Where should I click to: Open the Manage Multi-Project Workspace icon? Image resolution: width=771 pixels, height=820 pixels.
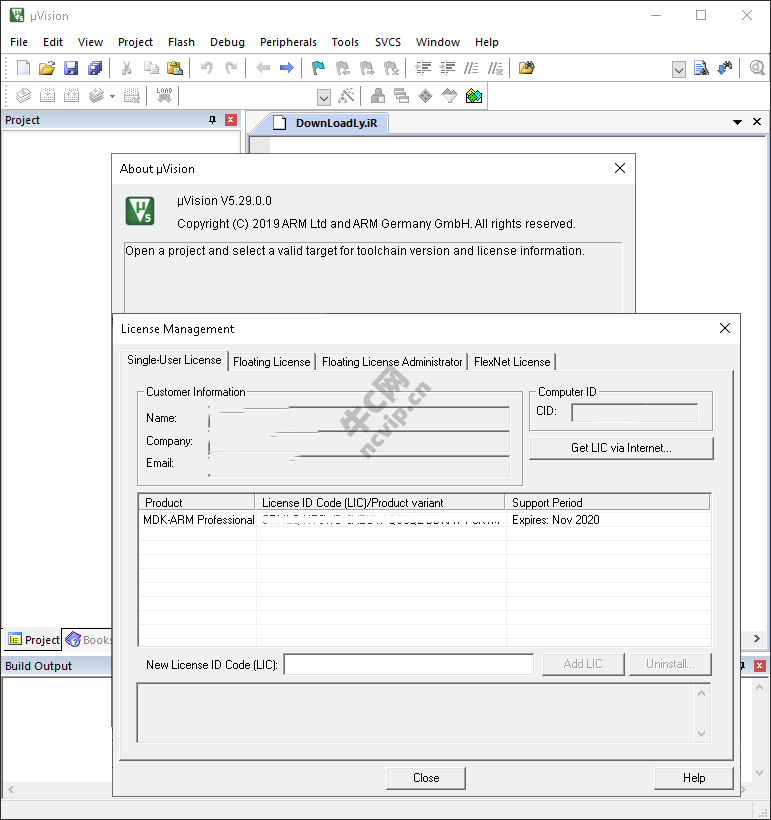tap(402, 96)
